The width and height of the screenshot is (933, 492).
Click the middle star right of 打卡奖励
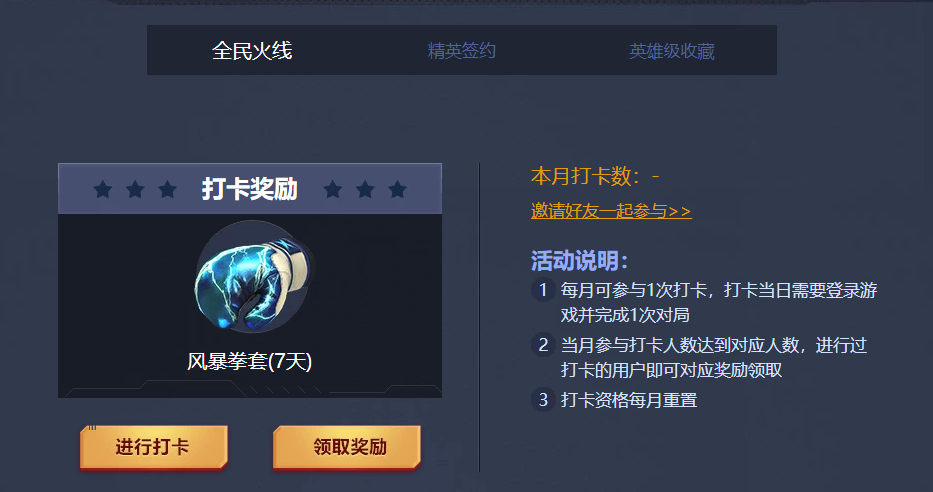[365, 189]
